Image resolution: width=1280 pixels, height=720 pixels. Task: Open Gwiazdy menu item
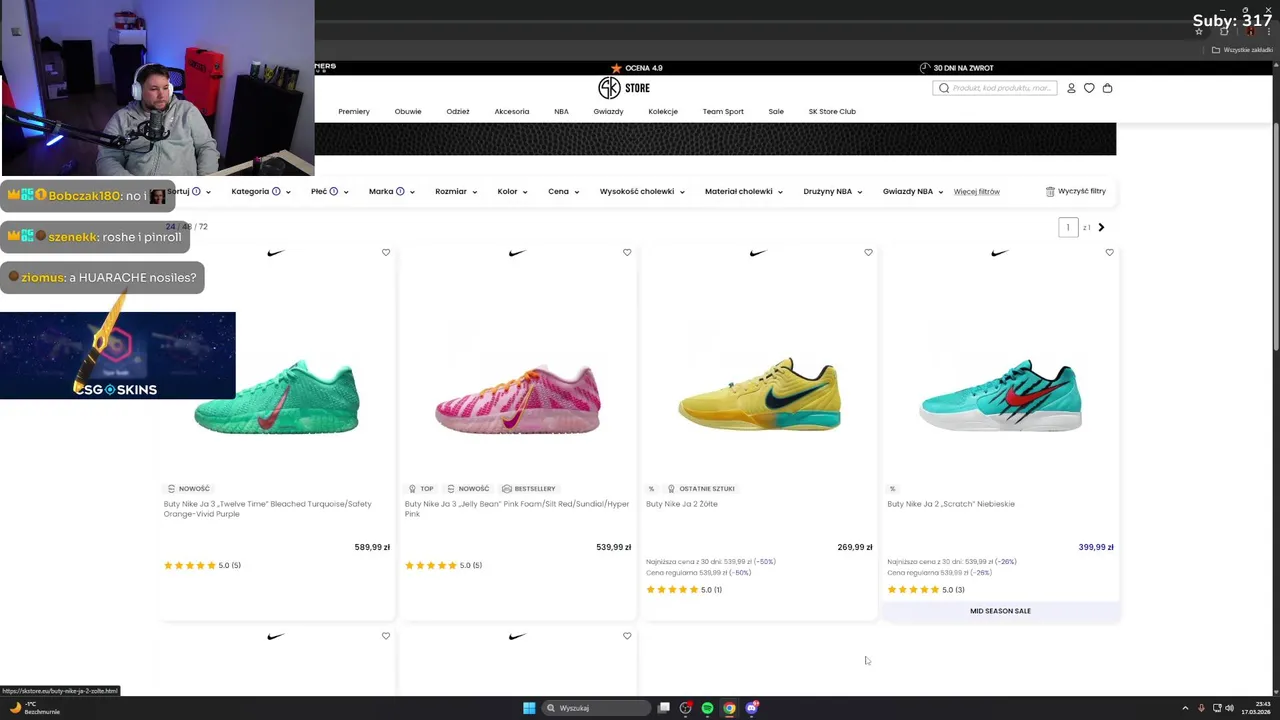tap(608, 111)
